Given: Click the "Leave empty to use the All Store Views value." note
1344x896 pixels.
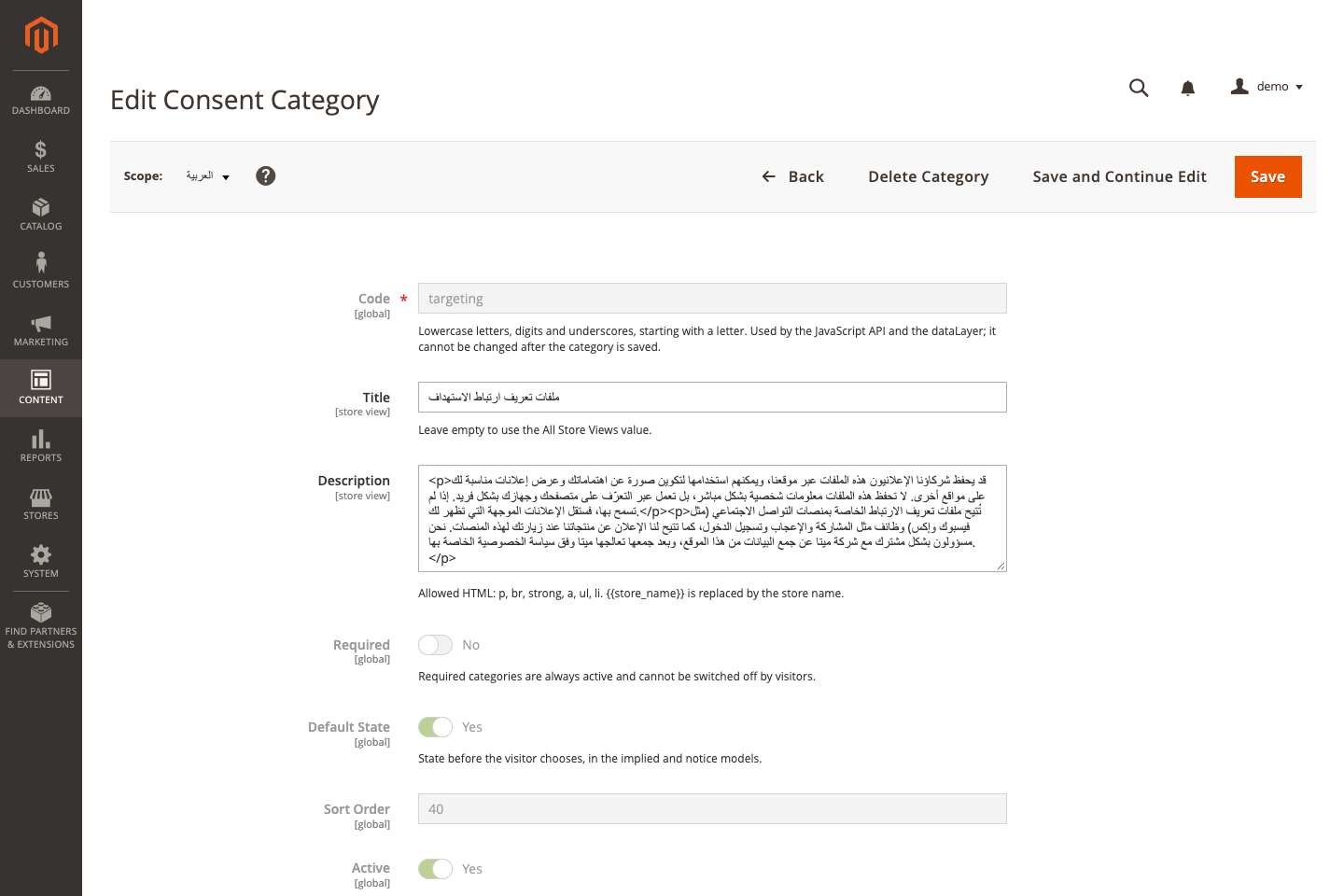Looking at the screenshot, I should pyautogui.click(x=535, y=430).
